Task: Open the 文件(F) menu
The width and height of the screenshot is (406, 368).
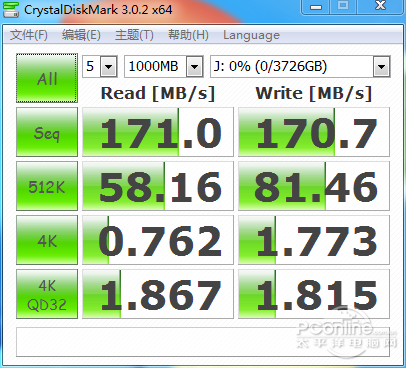Action: (29, 35)
